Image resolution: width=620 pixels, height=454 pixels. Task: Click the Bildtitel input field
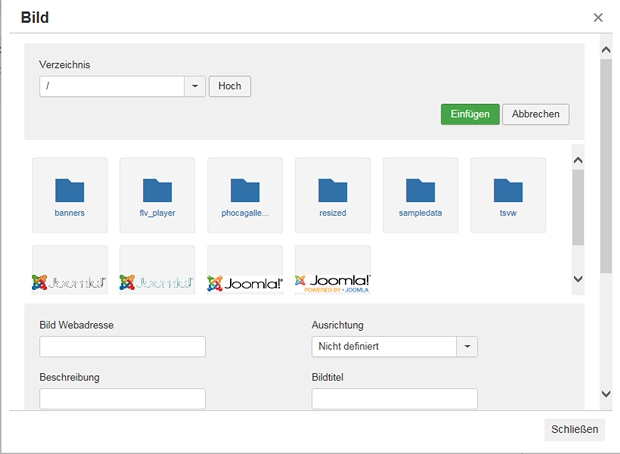[x=394, y=399]
